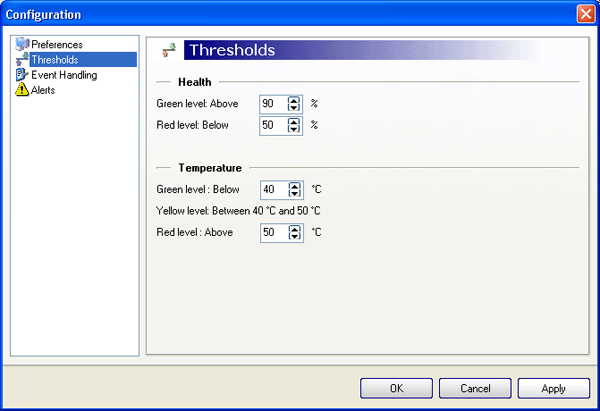The width and height of the screenshot is (600, 411).
Task: Increase Health green level above value
Action: click(293, 101)
